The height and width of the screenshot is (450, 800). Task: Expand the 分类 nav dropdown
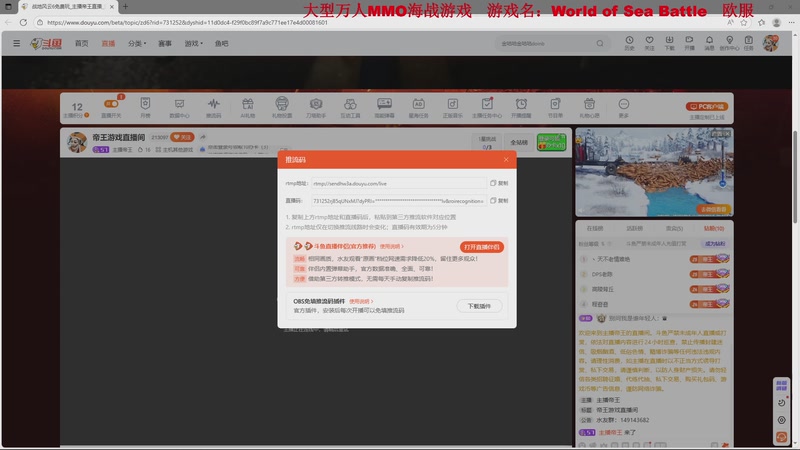tap(137, 43)
